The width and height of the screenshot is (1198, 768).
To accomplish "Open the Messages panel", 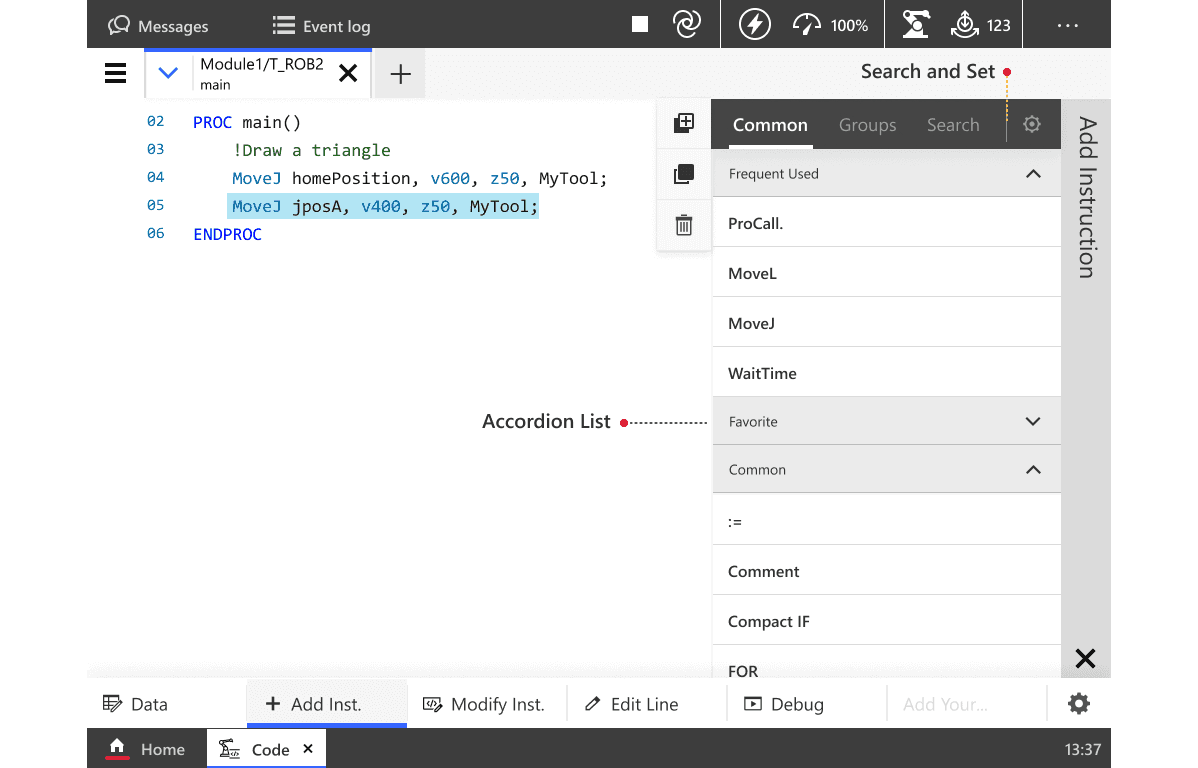I will click(x=158, y=26).
